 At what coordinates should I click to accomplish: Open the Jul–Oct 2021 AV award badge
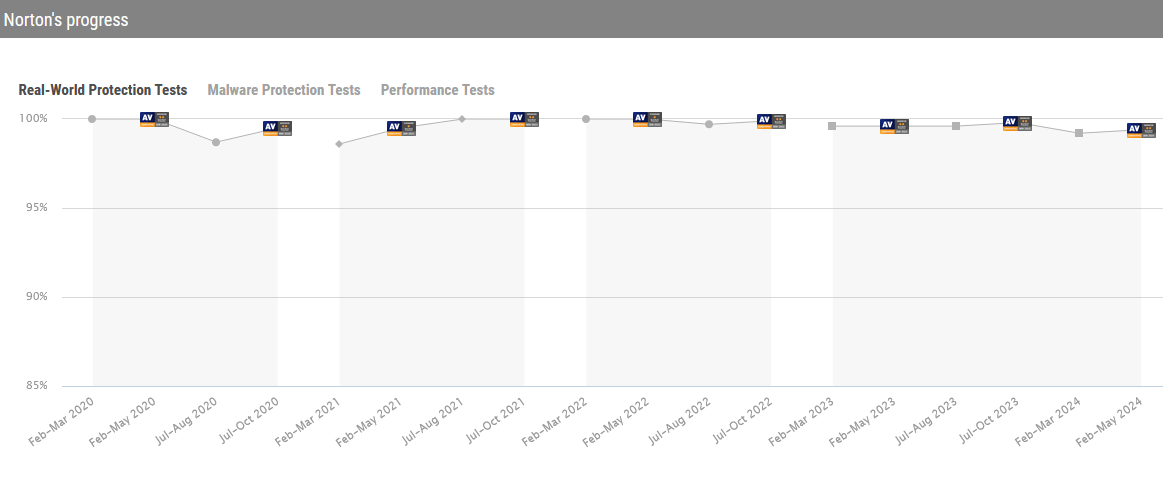tap(524, 119)
